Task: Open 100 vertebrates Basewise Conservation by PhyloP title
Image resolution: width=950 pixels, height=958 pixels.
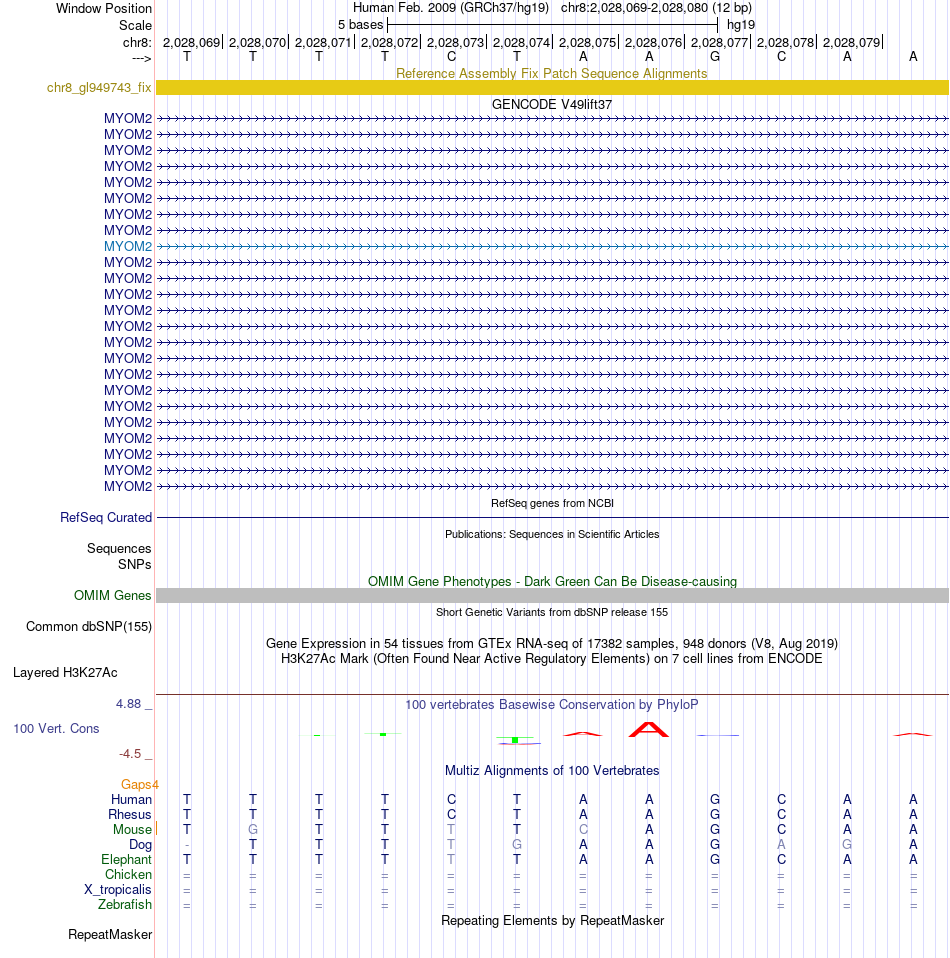Action: [x=552, y=704]
